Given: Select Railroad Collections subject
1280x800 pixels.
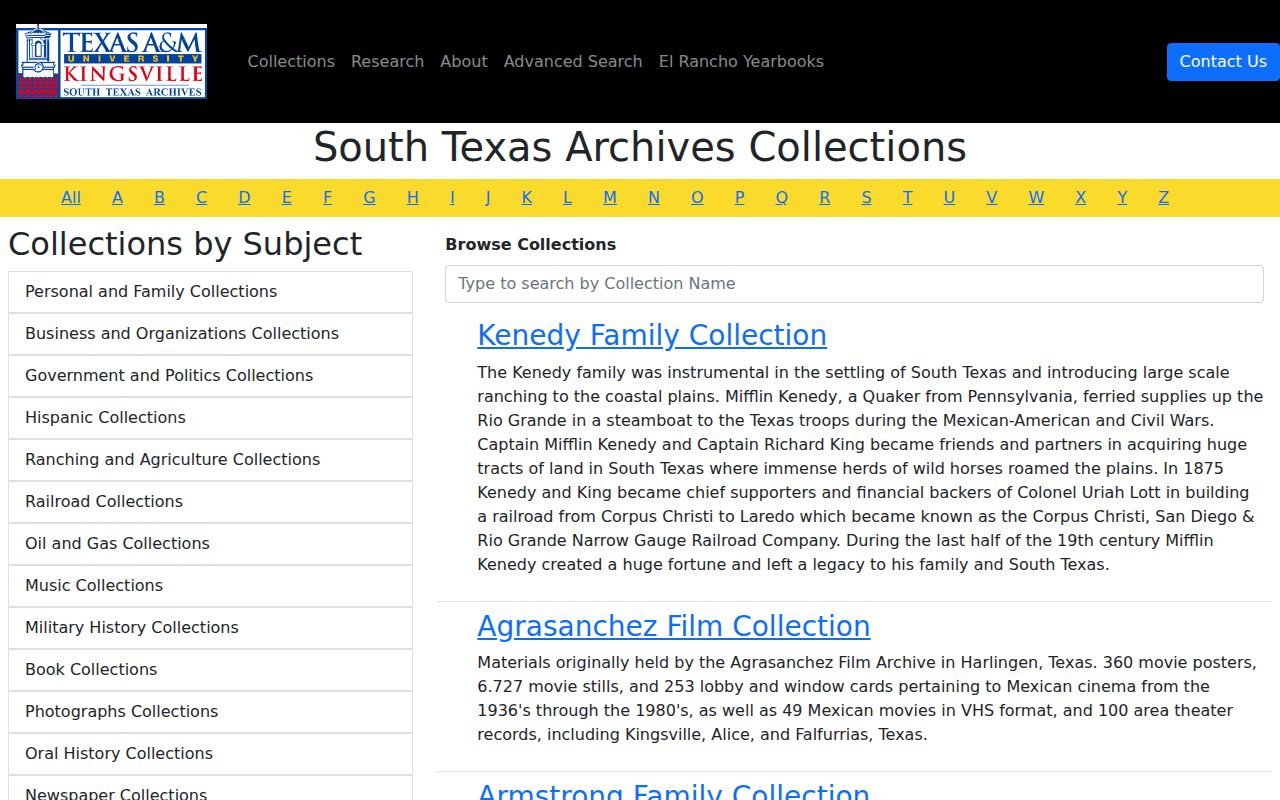Looking at the screenshot, I should coord(210,502).
